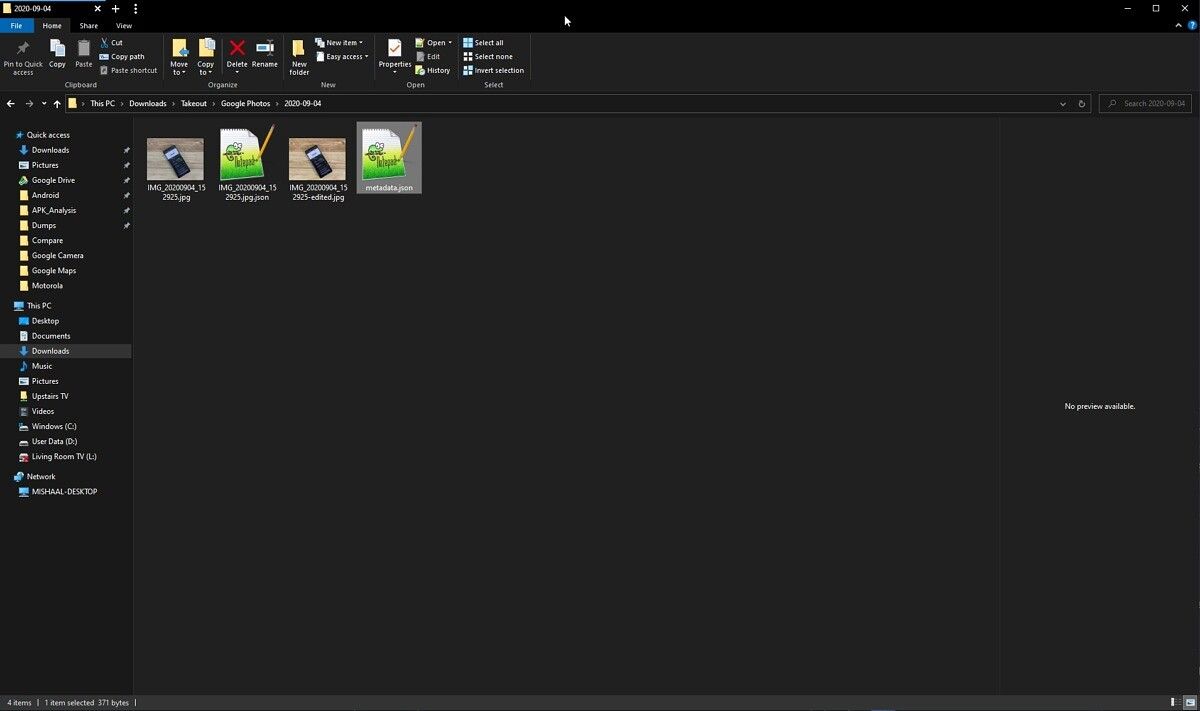
Task: Activate the Cut scissors icon
Action: point(104,42)
